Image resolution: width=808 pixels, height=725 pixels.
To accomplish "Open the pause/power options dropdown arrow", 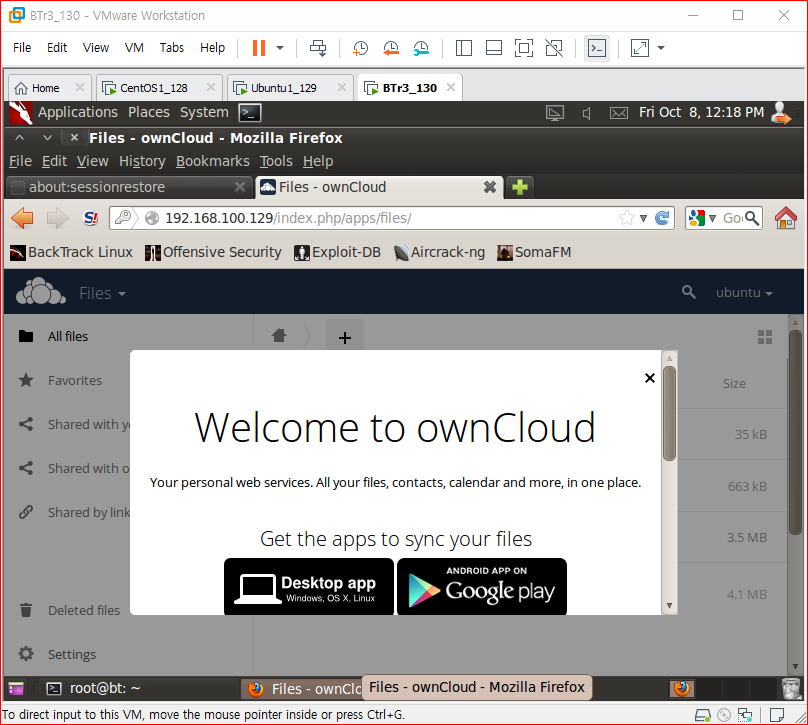I will coord(280,48).
